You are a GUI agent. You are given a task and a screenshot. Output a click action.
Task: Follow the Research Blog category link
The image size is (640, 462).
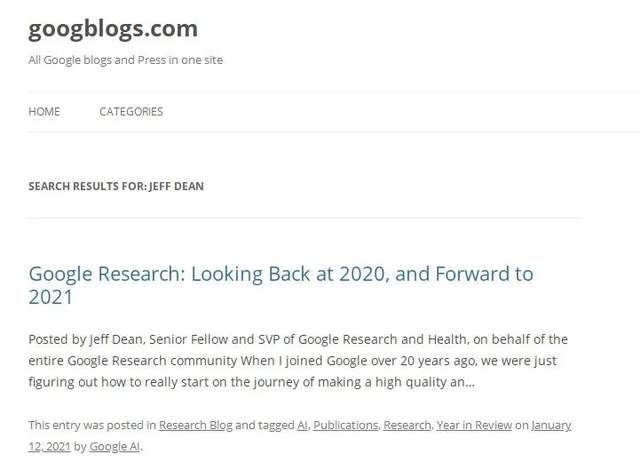point(196,425)
